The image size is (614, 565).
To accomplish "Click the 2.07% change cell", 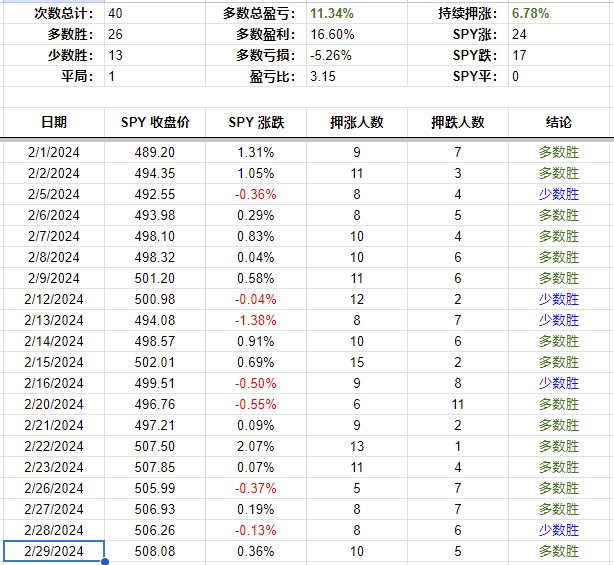I will 256,446.
